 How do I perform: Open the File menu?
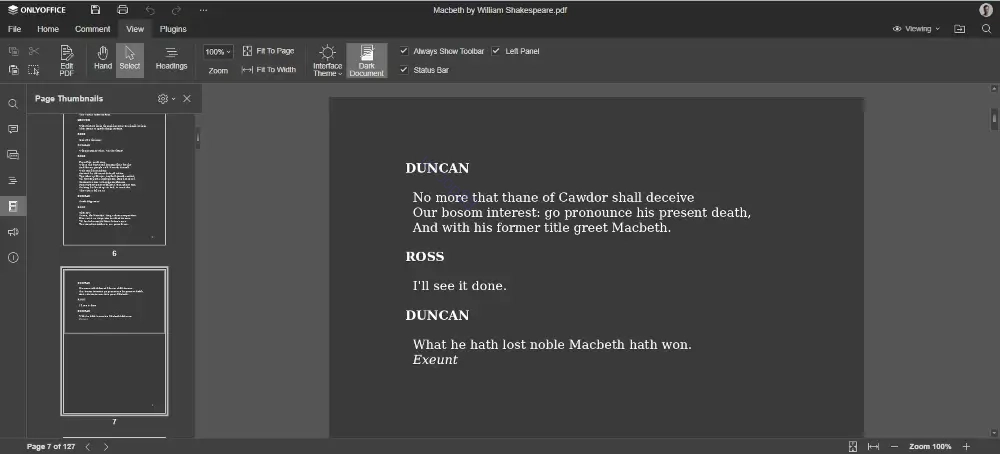(14, 29)
